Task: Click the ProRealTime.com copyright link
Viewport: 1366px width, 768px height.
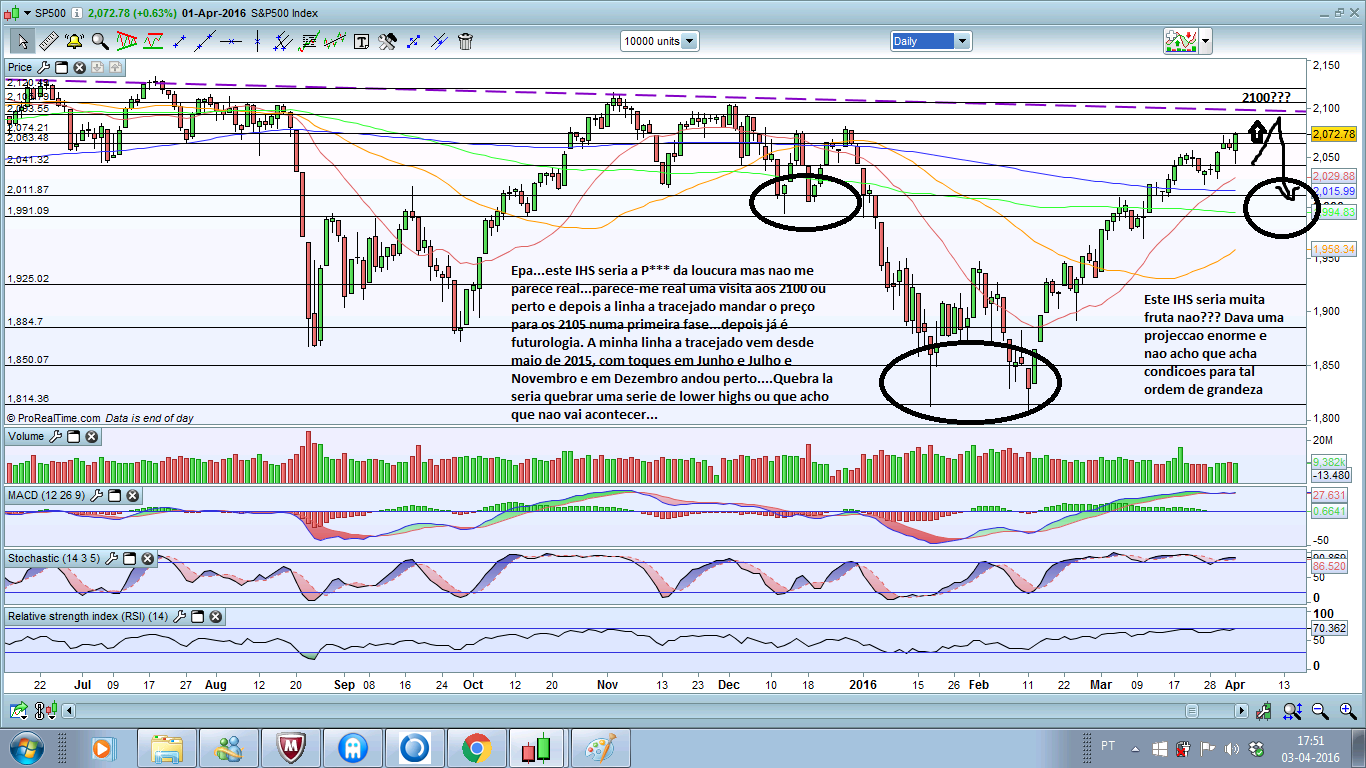Action: coord(54,418)
